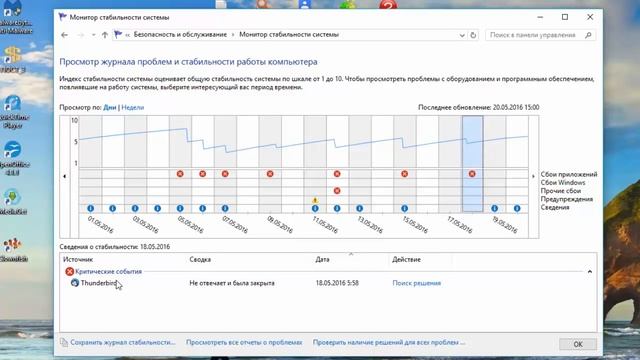Viewport: 640px width, 360px height.
Task: Sort by Действие column header
Action: tap(406, 260)
